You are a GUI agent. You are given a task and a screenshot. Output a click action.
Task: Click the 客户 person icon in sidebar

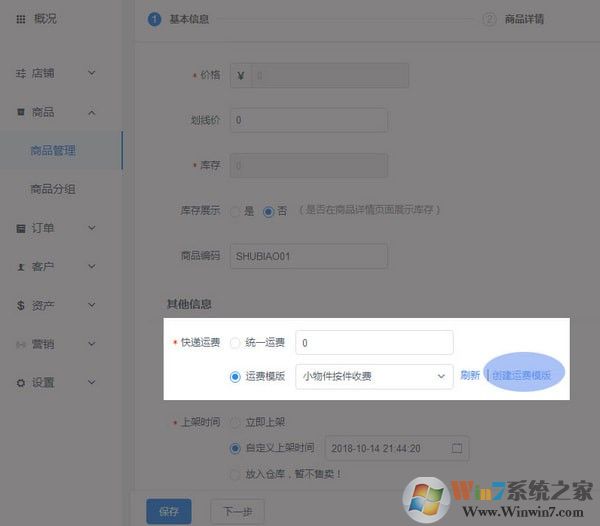pos(21,267)
